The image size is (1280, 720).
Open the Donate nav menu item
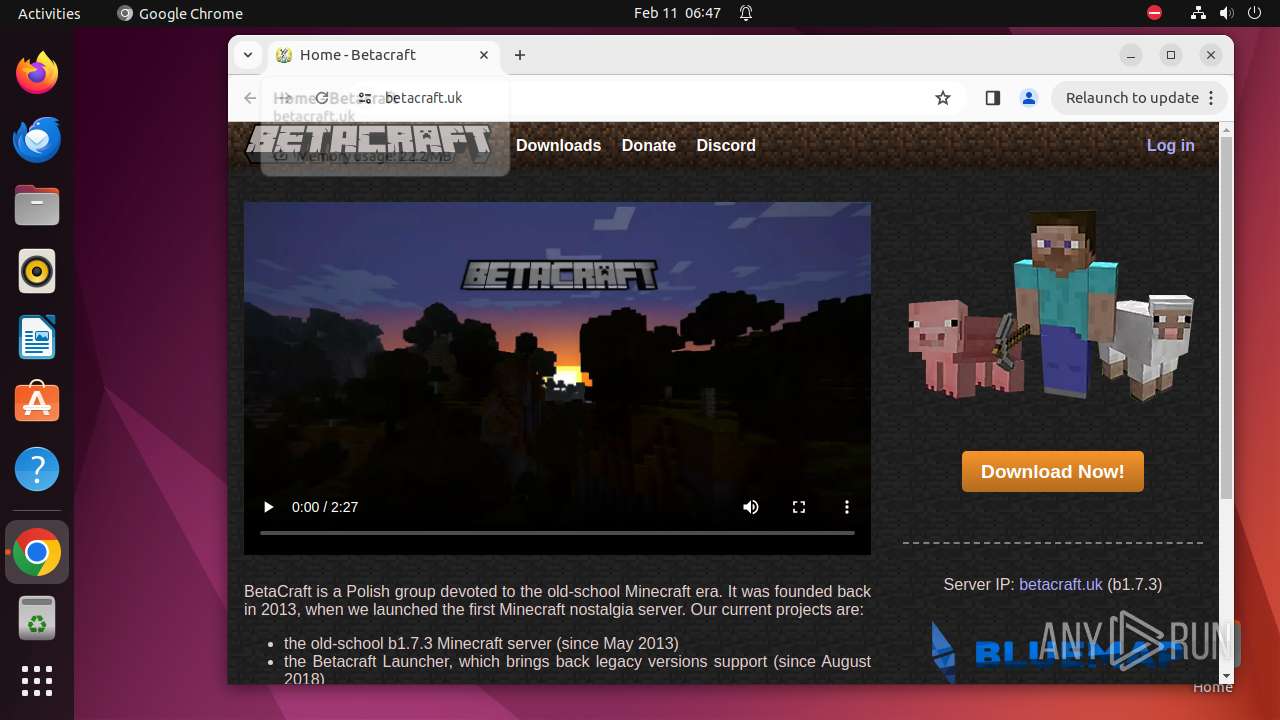point(649,145)
